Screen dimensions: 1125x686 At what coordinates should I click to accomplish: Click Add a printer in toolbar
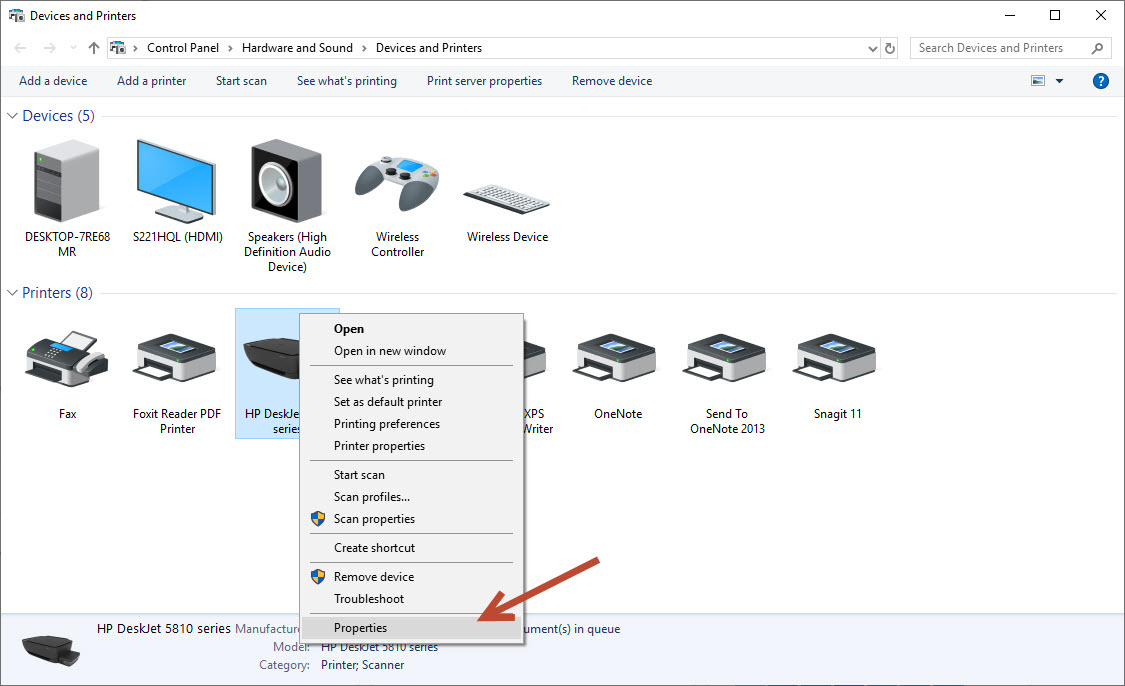point(151,81)
